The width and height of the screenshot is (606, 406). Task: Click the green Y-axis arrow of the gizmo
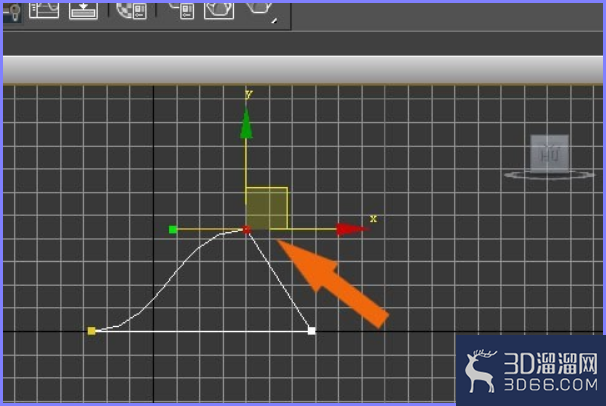pyautogui.click(x=246, y=123)
